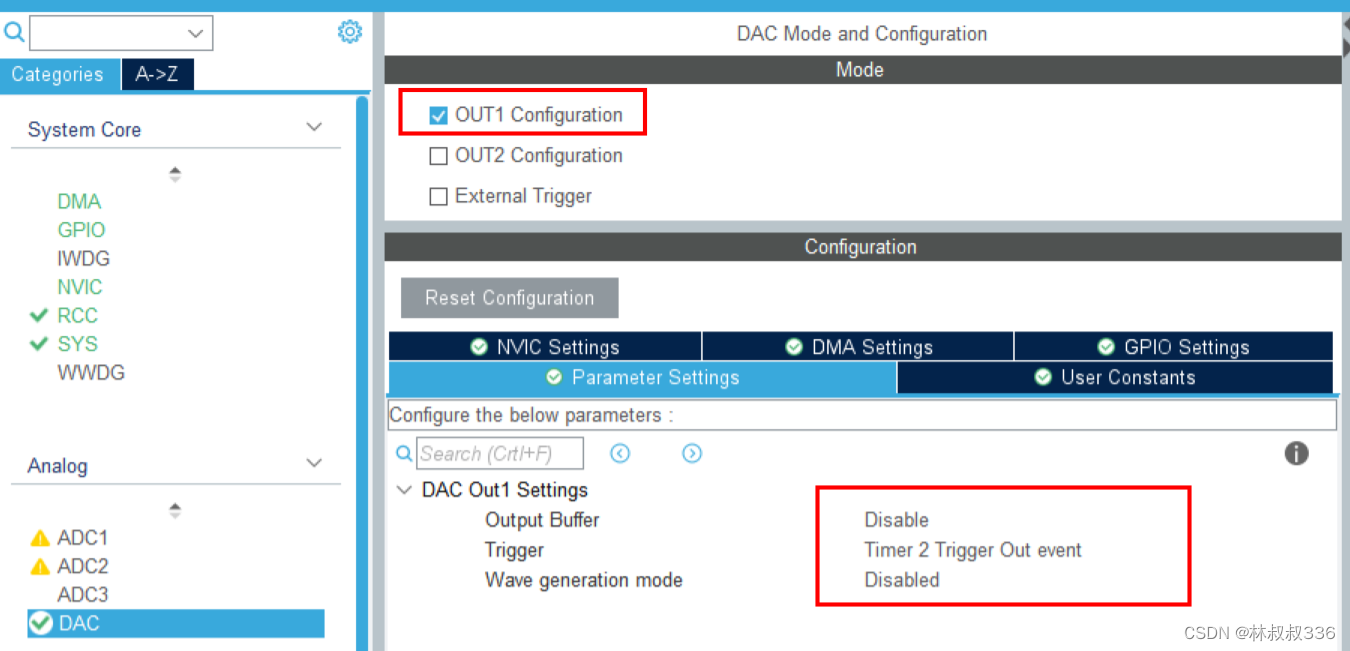Open the GPIO Settings tab

(1174, 347)
